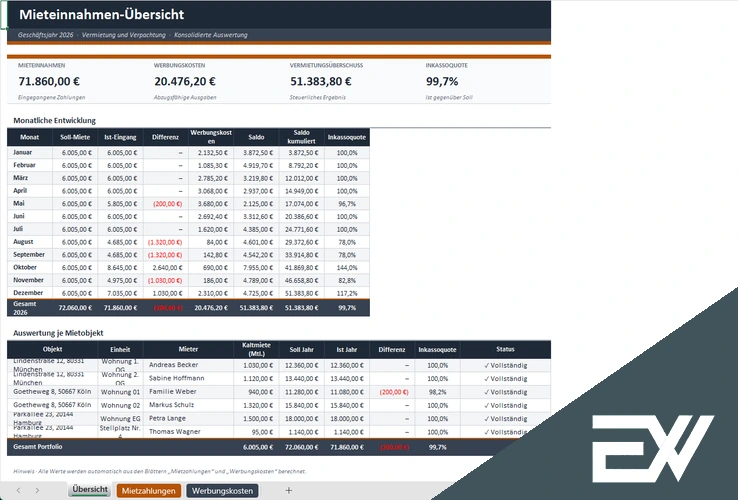Click the next sheet navigation arrow
This screenshot has width=738, height=500.
37,491
